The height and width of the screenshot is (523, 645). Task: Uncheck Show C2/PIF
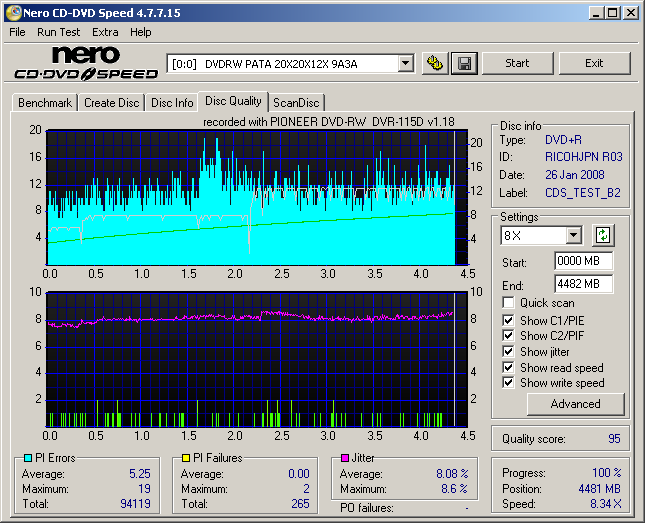[x=508, y=335]
